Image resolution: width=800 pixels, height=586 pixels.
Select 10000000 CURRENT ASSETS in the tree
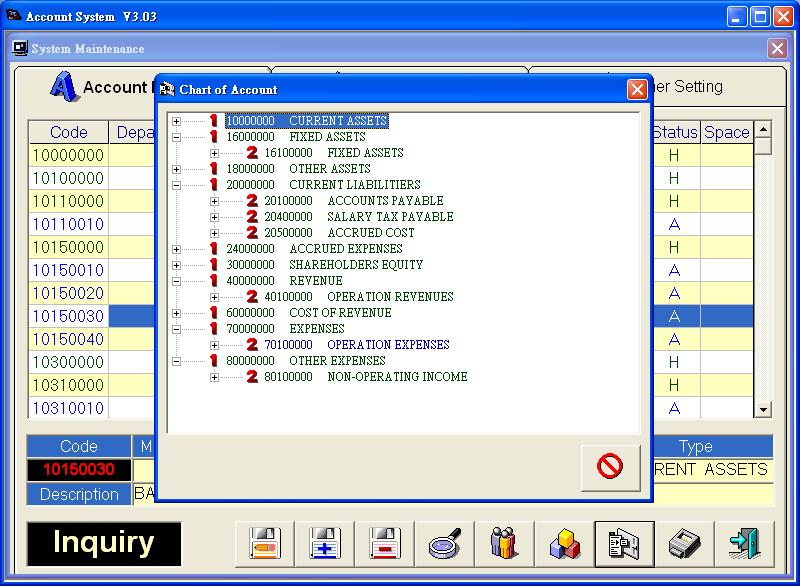click(x=307, y=121)
